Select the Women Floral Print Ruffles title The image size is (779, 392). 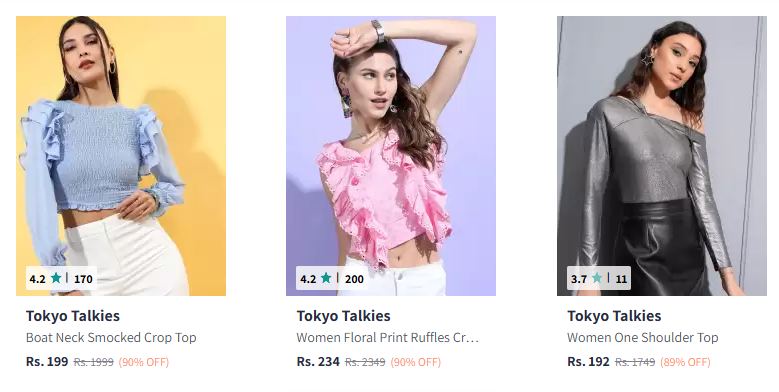(x=388, y=338)
